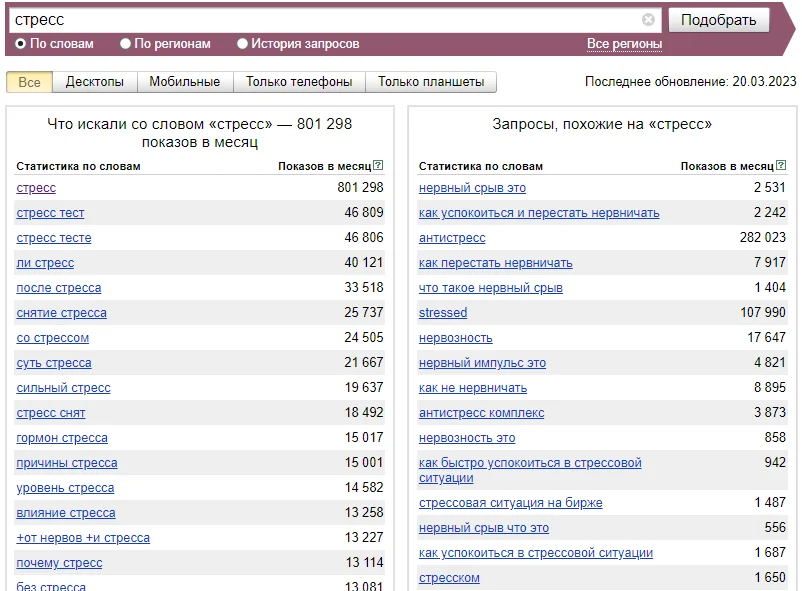The height and width of the screenshot is (591, 802).
Task: Open statistics for «гормон стресса»
Action: click(x=62, y=437)
